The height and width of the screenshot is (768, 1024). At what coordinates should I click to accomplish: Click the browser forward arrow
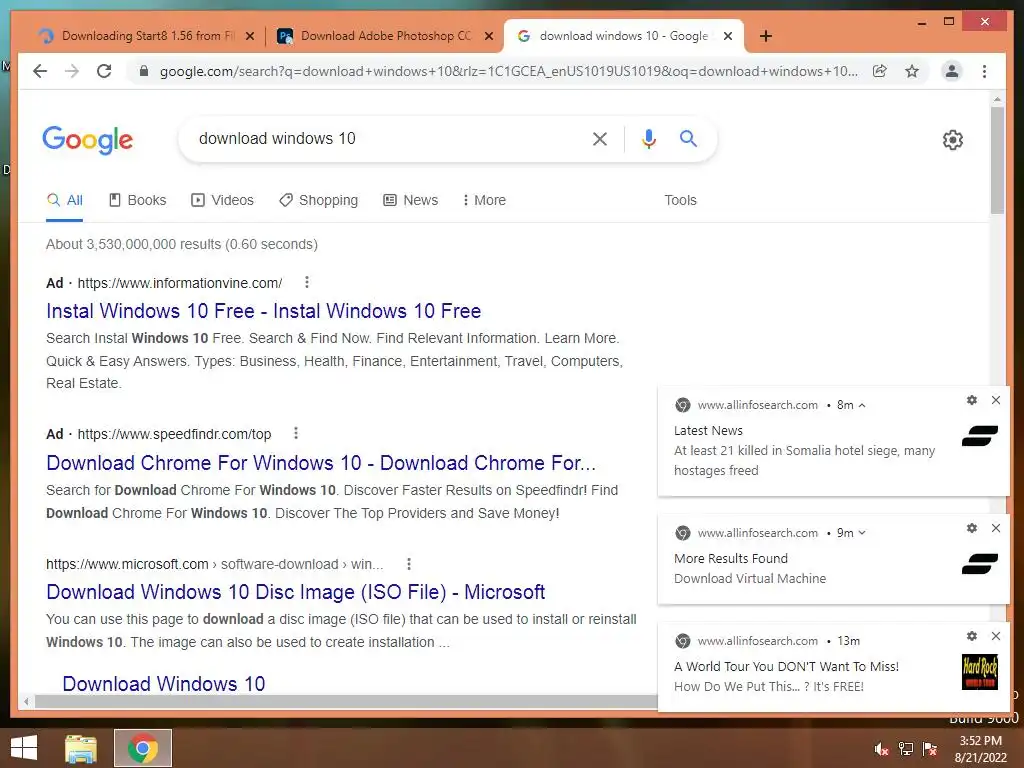click(72, 71)
